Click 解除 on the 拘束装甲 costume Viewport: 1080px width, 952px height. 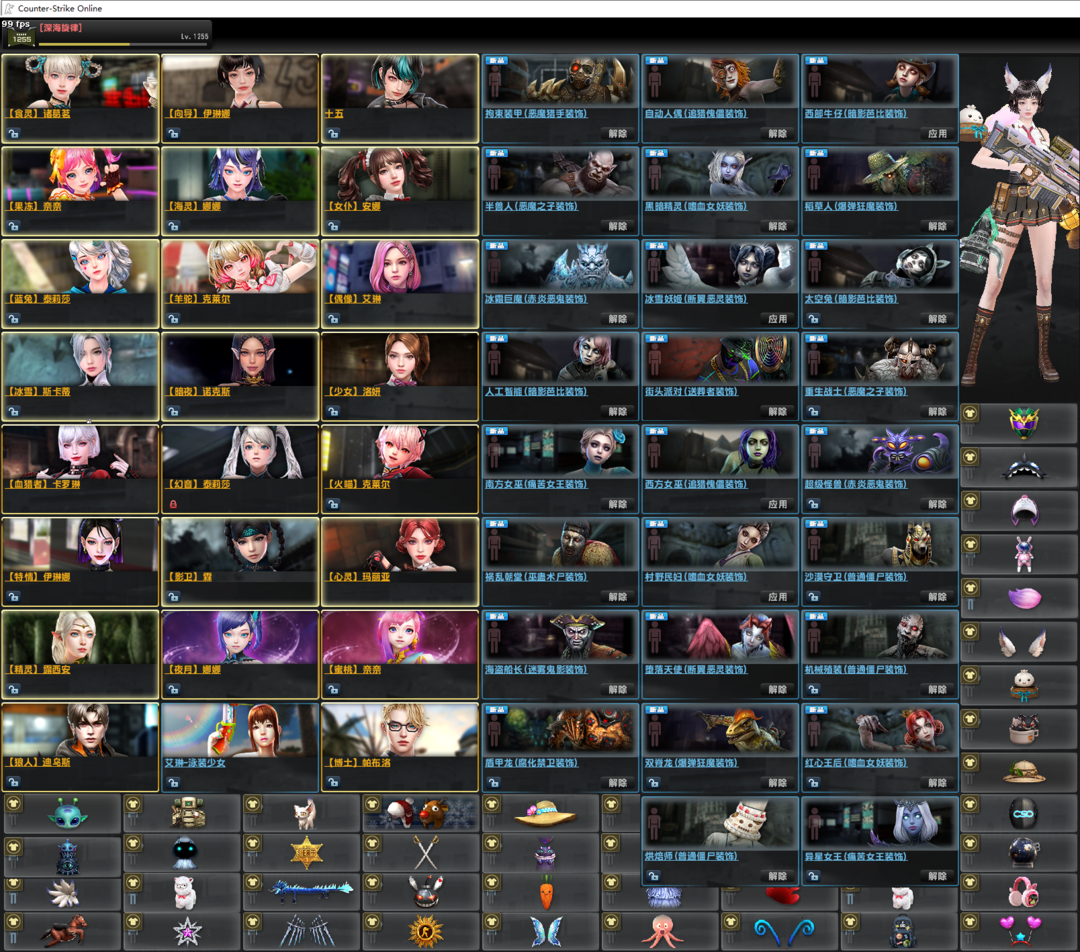618,134
